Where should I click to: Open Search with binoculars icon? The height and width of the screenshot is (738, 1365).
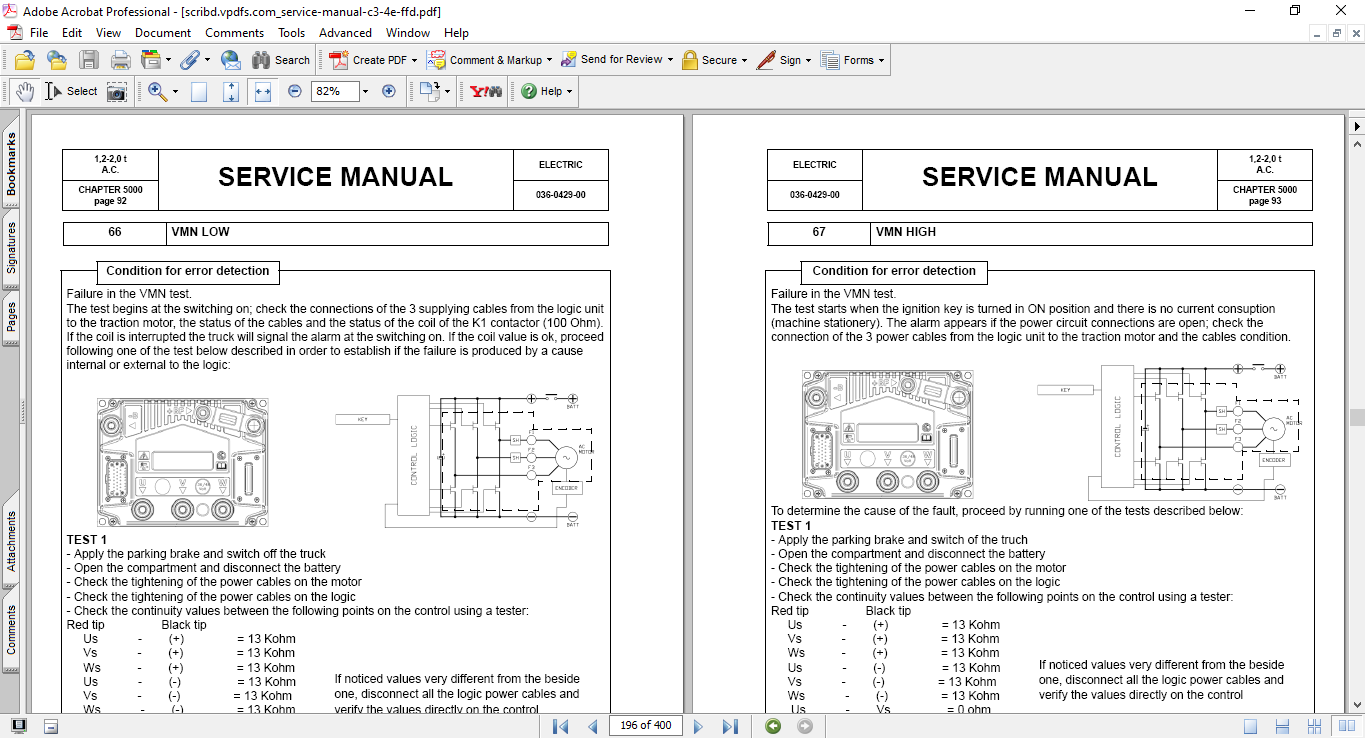[x=281, y=60]
